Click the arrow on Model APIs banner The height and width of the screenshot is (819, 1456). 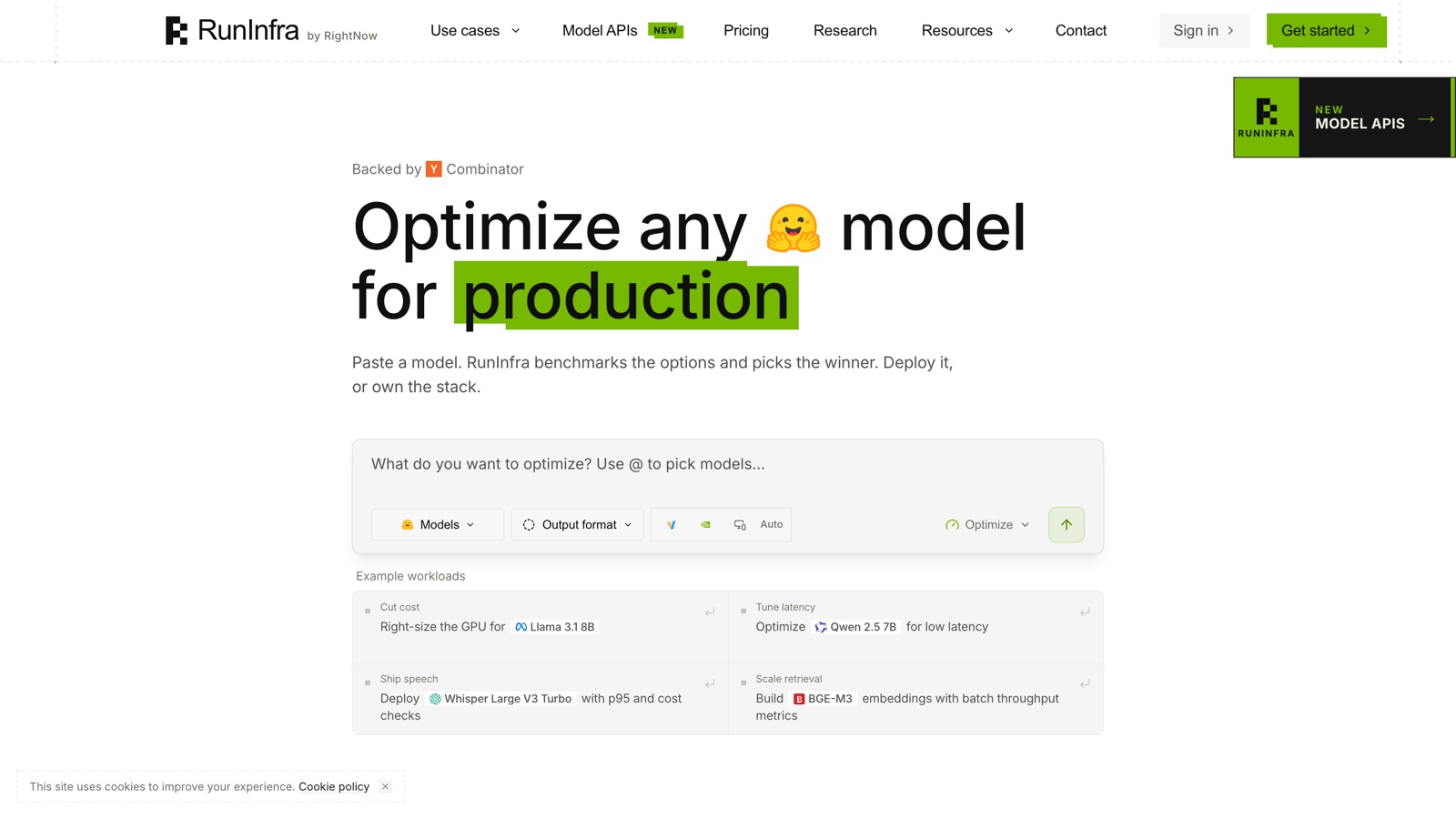coord(1426,119)
